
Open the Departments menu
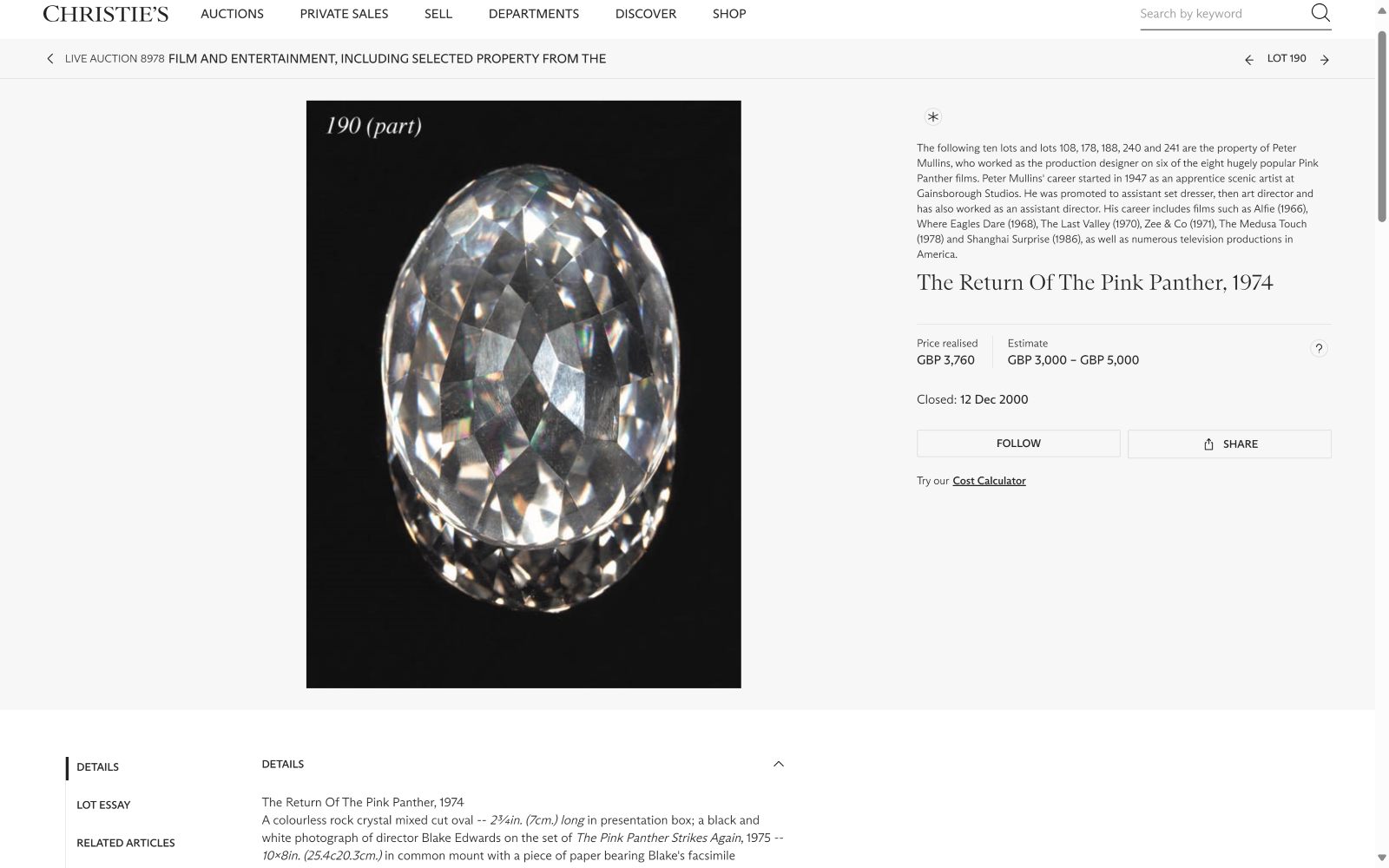coord(534,14)
